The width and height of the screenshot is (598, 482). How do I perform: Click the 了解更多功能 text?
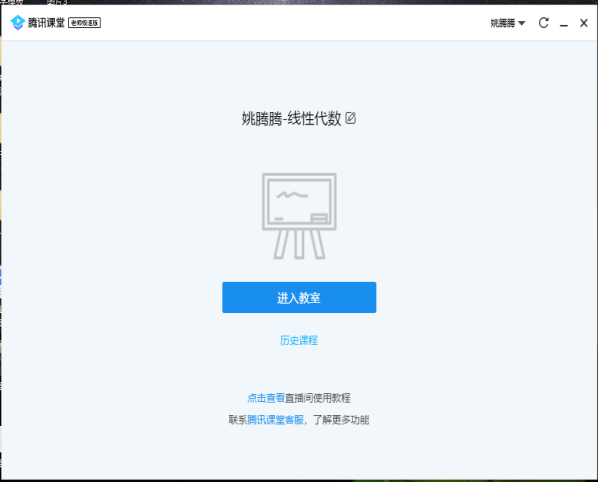341,420
